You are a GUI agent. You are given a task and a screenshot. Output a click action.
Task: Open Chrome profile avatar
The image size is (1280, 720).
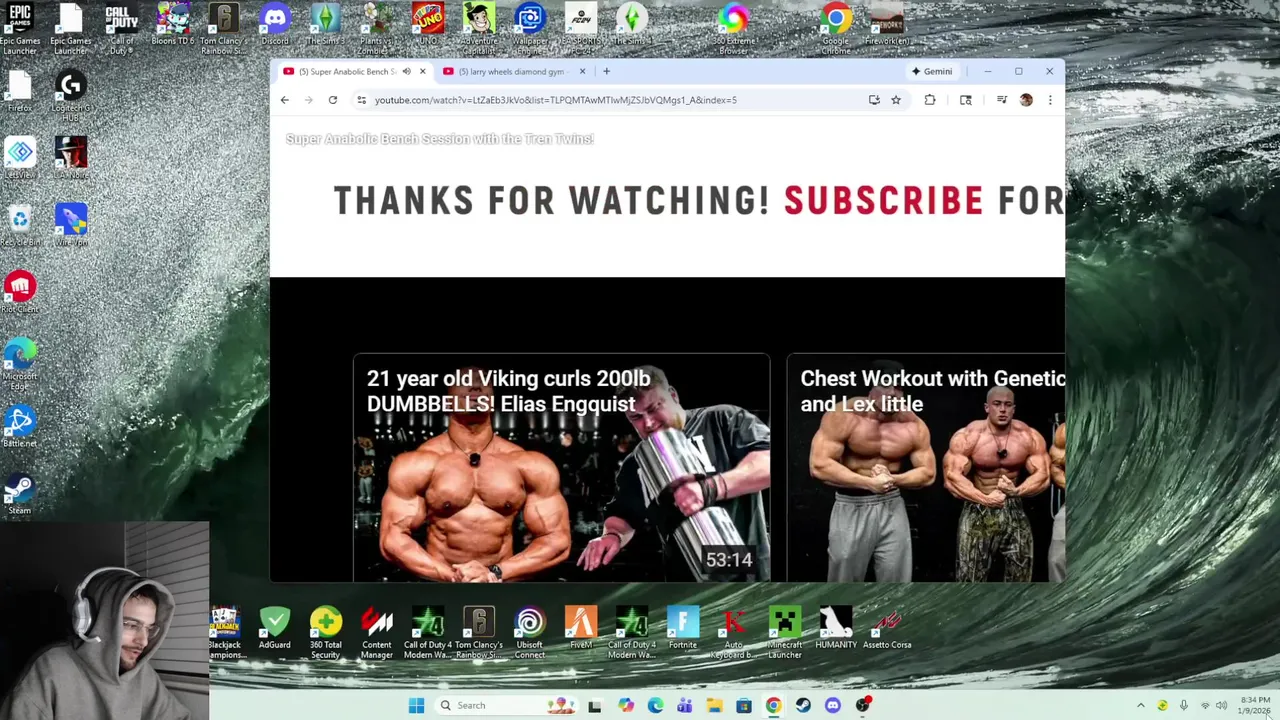pyautogui.click(x=1026, y=100)
